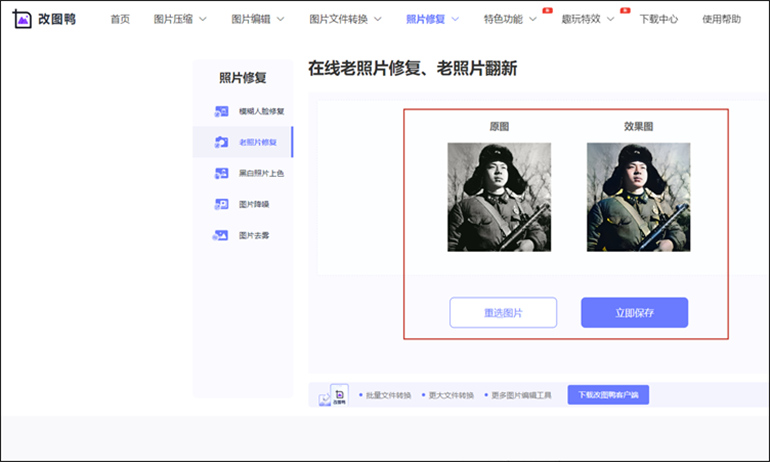This screenshot has width=770, height=462.
Task: Open the 图片文件转换 menu
Action: [338, 19]
